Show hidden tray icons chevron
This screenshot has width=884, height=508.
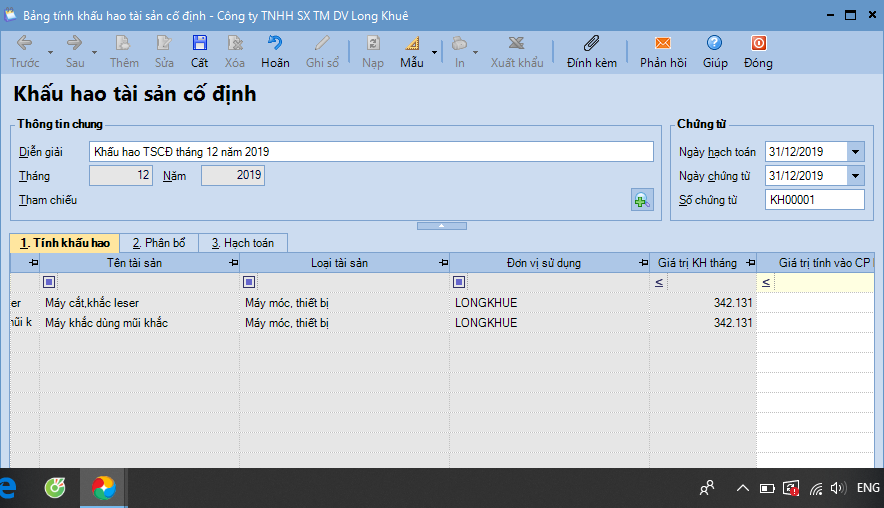click(x=742, y=488)
